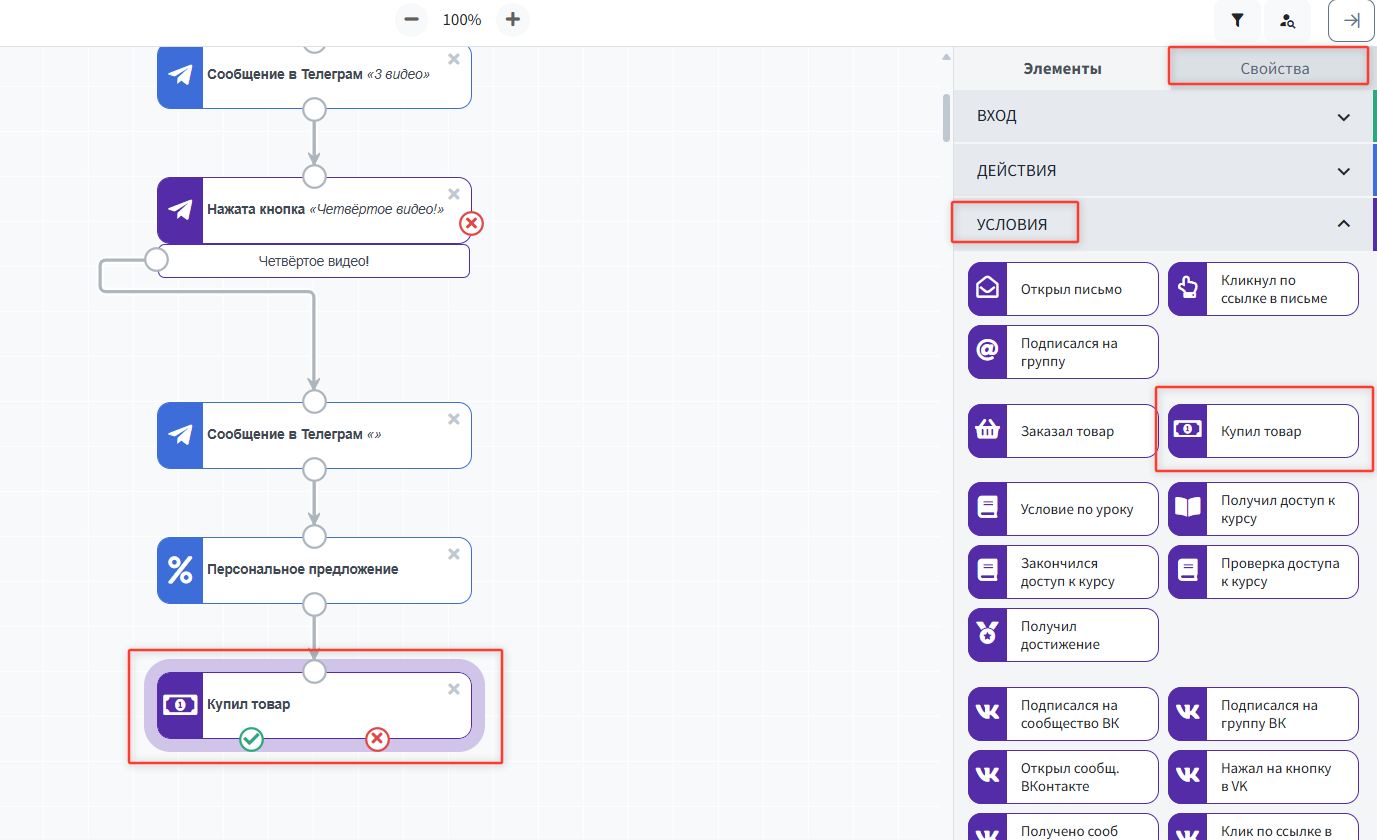This screenshot has width=1377, height=840.
Task: Collapse the 'УСЛОВИЯ' section
Action: pyautogui.click(x=1343, y=224)
